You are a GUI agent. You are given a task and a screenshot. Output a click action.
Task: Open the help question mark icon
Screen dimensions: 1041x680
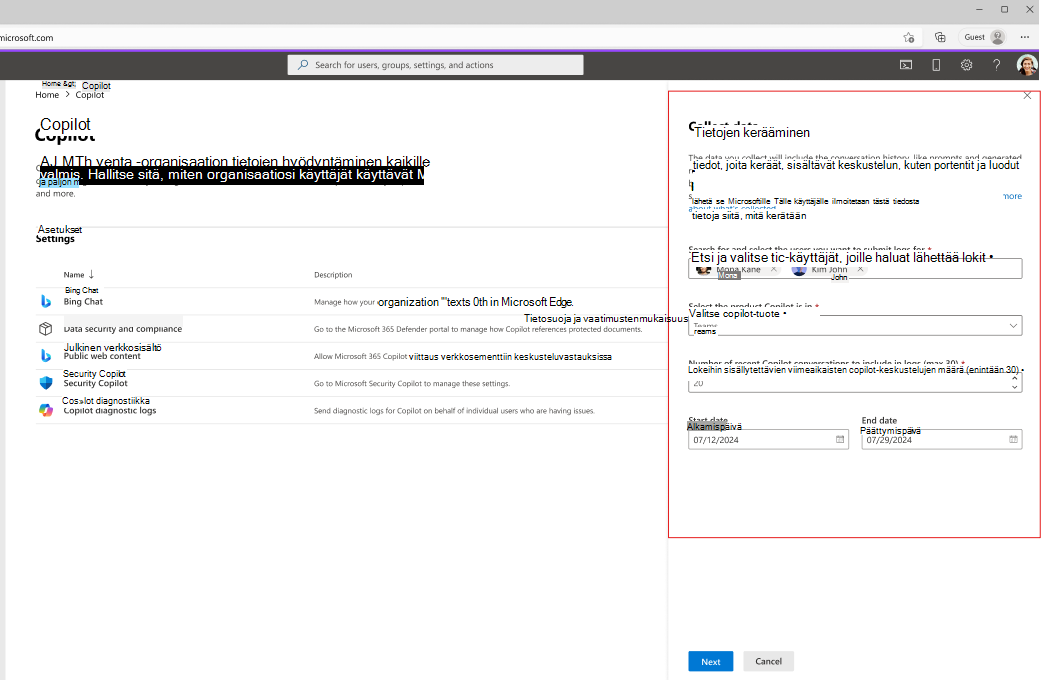997,65
